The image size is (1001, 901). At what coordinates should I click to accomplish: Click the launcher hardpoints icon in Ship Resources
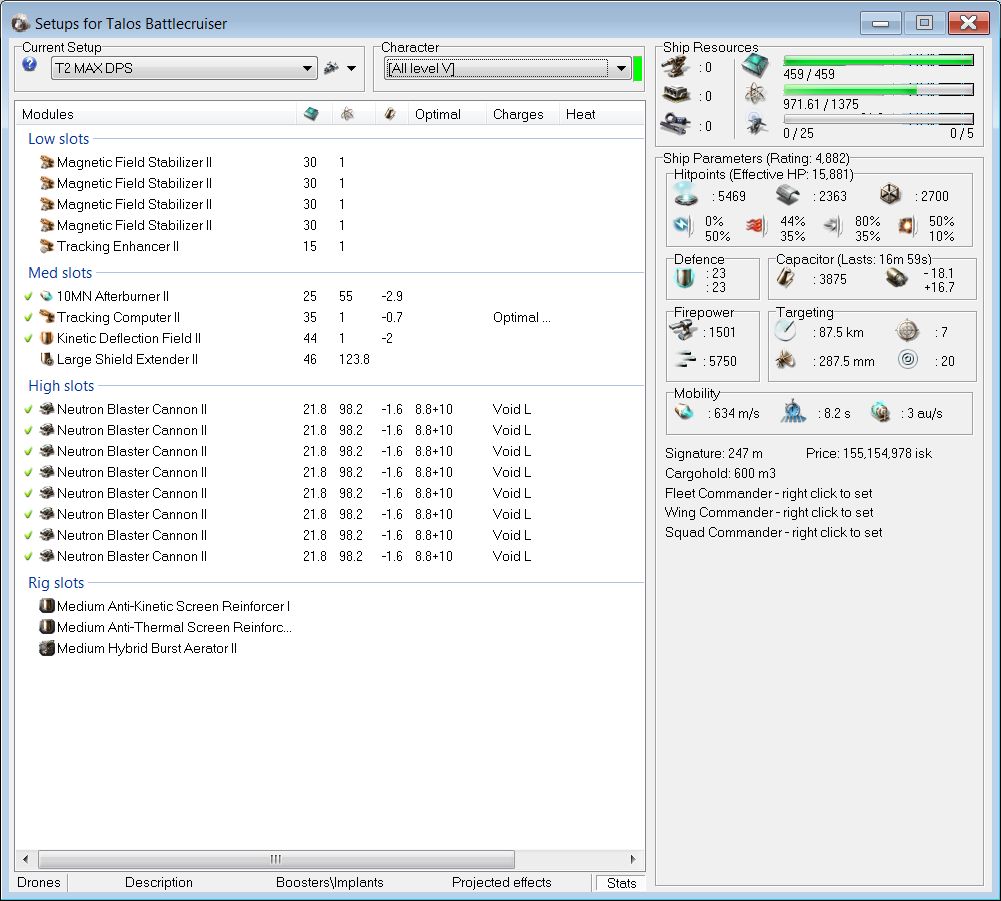pos(675,95)
